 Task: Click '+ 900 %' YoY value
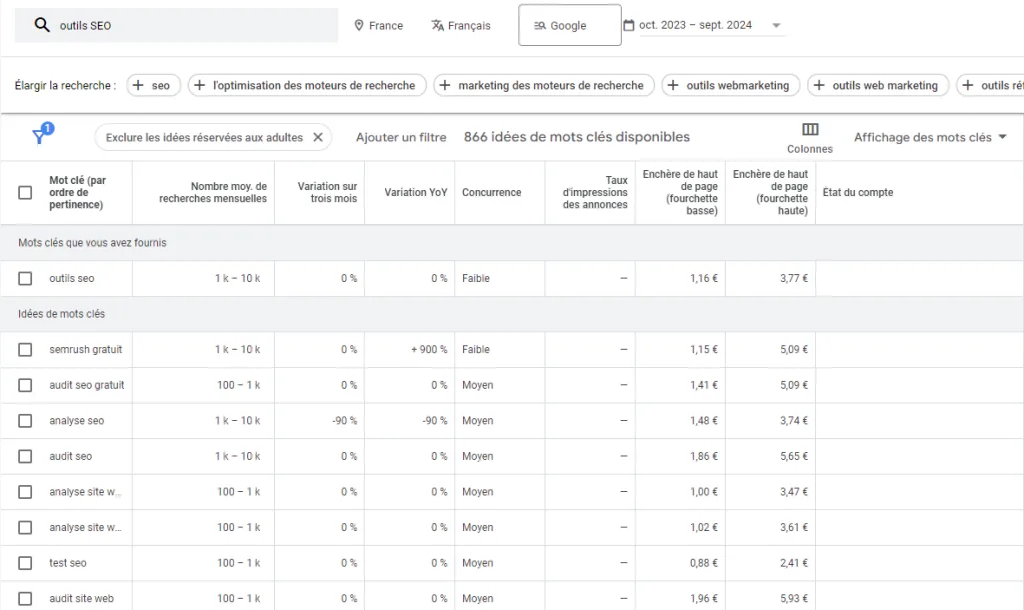(x=429, y=349)
